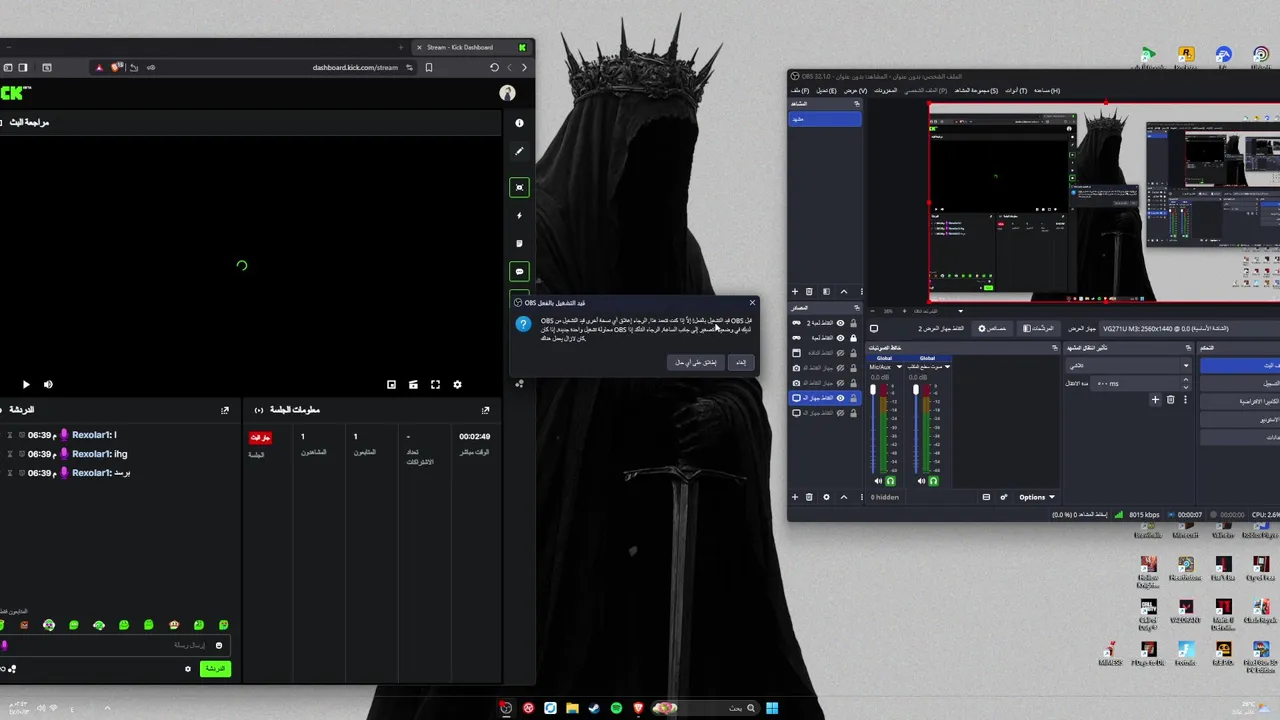
Task: Click the launch anyway button in OBS dialog
Action: 696,362
